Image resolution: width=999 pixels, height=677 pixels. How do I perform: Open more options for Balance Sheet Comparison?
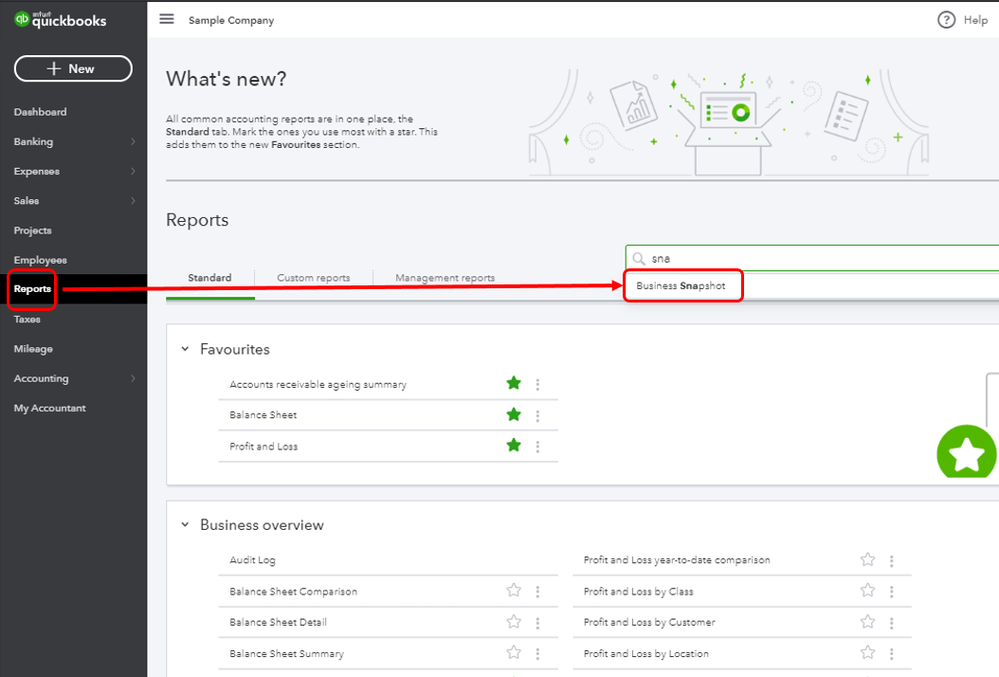pyautogui.click(x=538, y=591)
